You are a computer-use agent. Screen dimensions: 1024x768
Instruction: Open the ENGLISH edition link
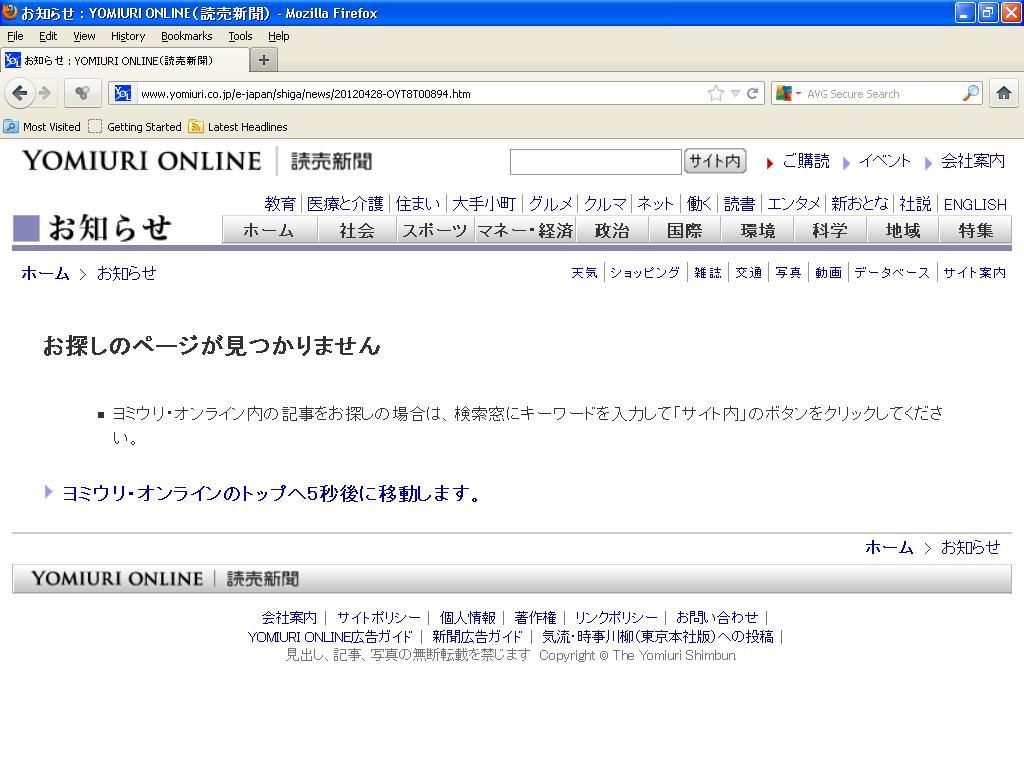975,204
